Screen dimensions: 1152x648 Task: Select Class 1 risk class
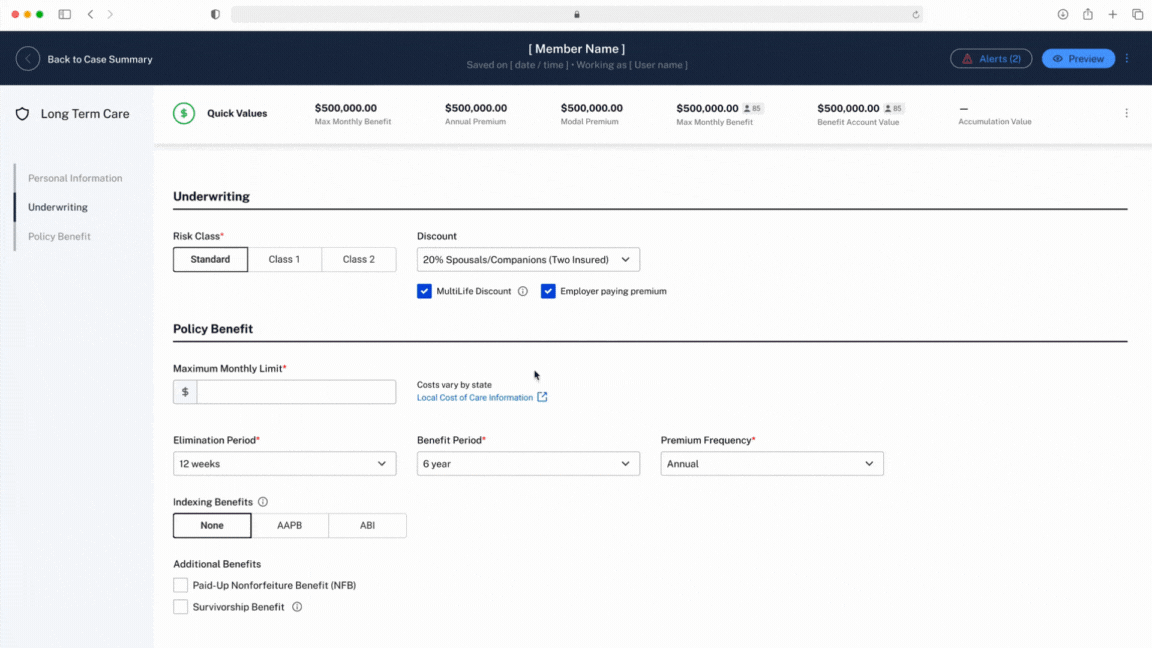click(x=284, y=259)
